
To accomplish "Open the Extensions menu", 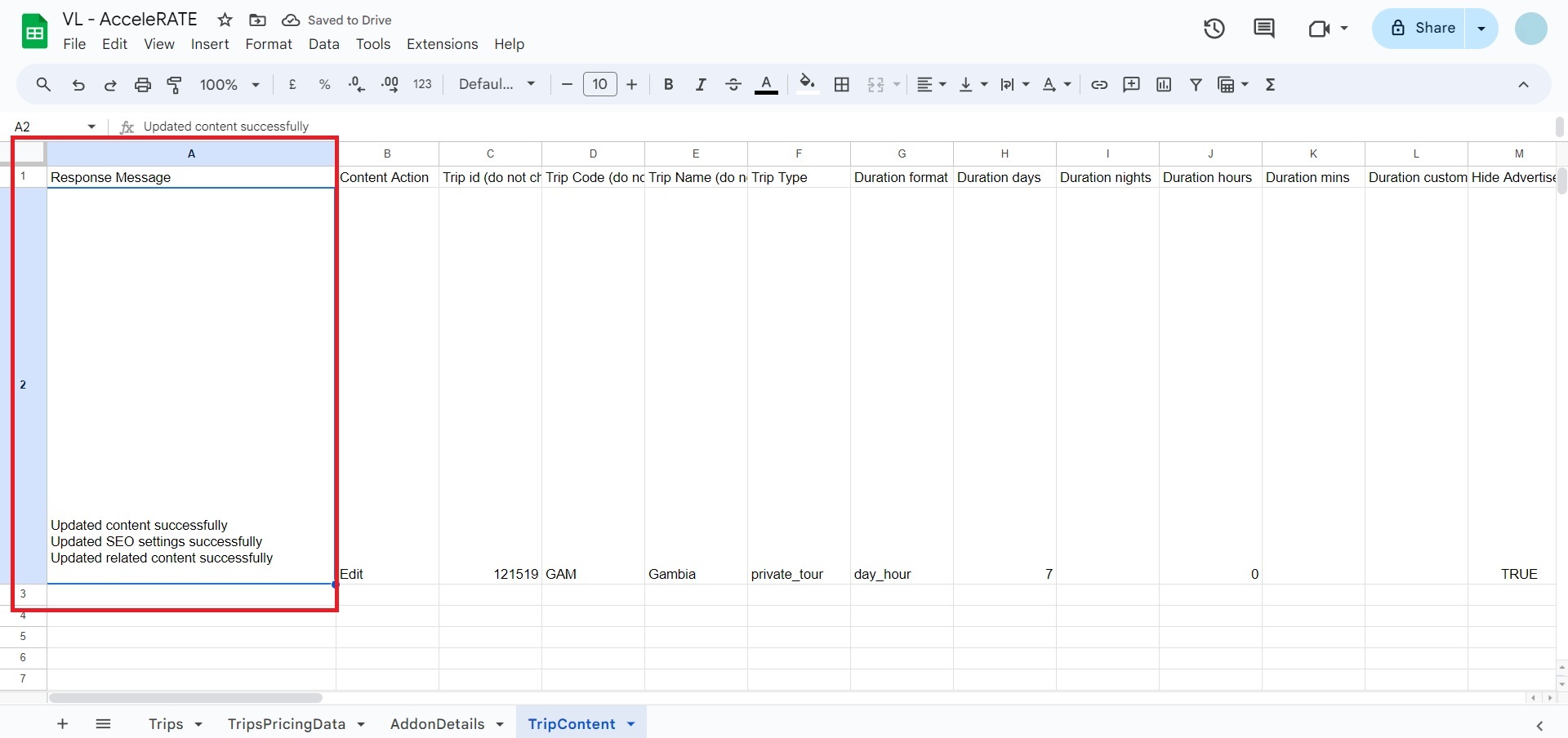I will 442,44.
